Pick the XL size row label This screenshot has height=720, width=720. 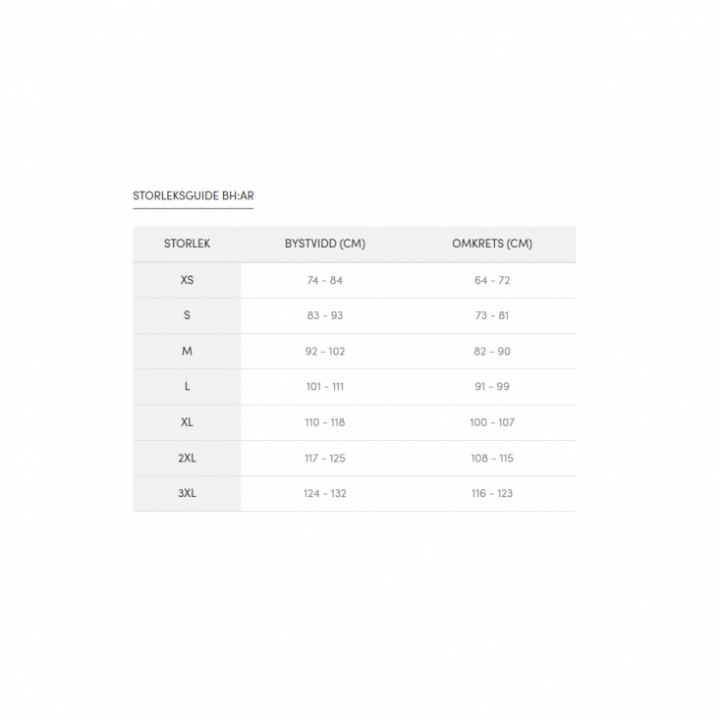click(187, 423)
